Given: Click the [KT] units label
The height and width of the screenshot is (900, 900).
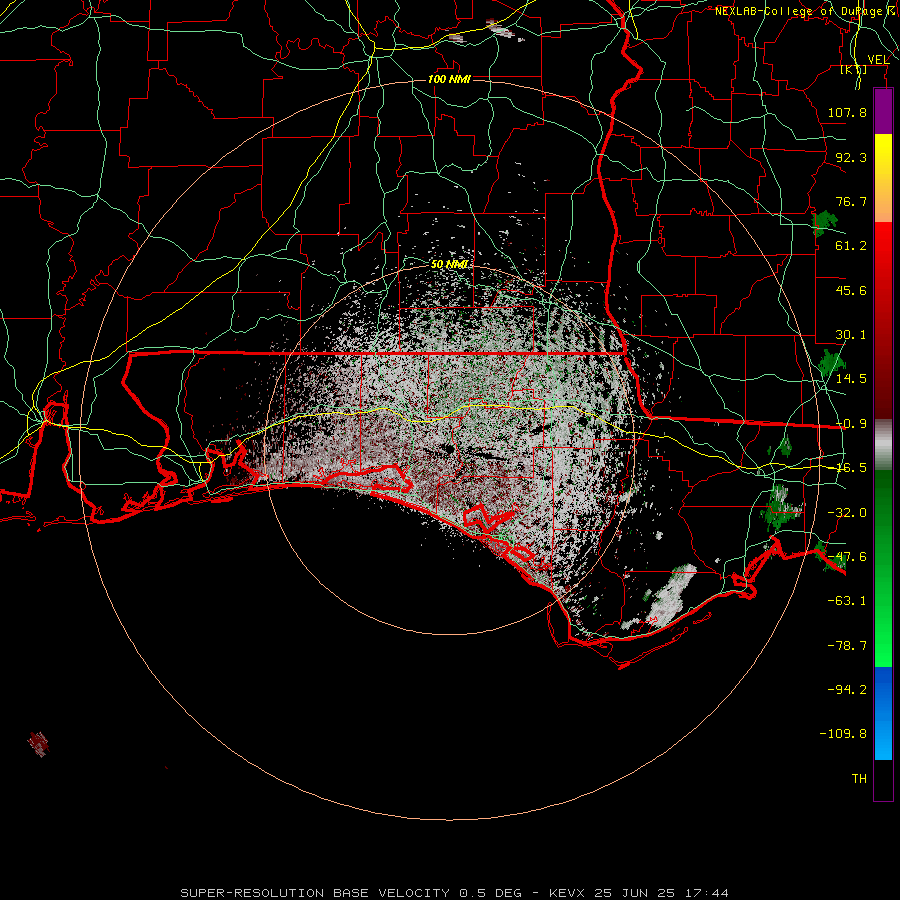Looking at the screenshot, I should 854,70.
